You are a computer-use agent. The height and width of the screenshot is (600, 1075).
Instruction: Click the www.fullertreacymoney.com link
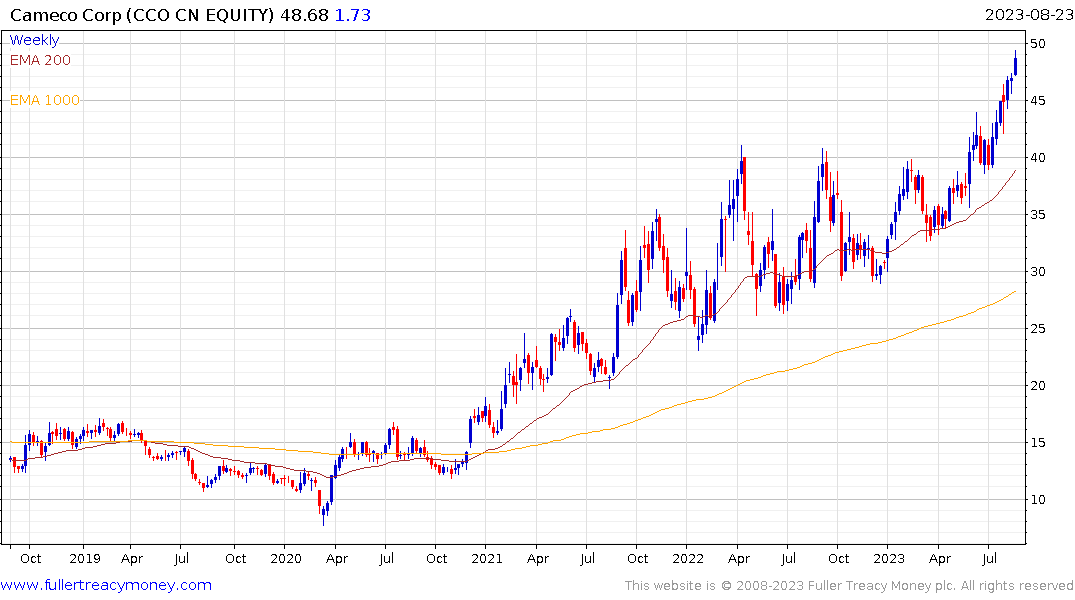(106, 585)
